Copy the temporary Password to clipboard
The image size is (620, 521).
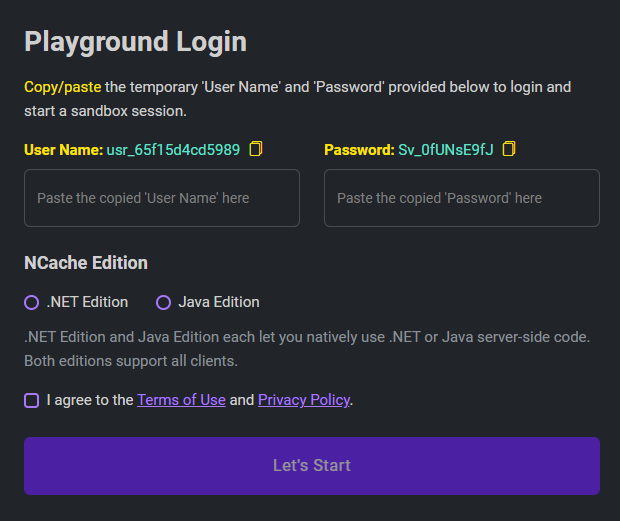[x=509, y=149]
